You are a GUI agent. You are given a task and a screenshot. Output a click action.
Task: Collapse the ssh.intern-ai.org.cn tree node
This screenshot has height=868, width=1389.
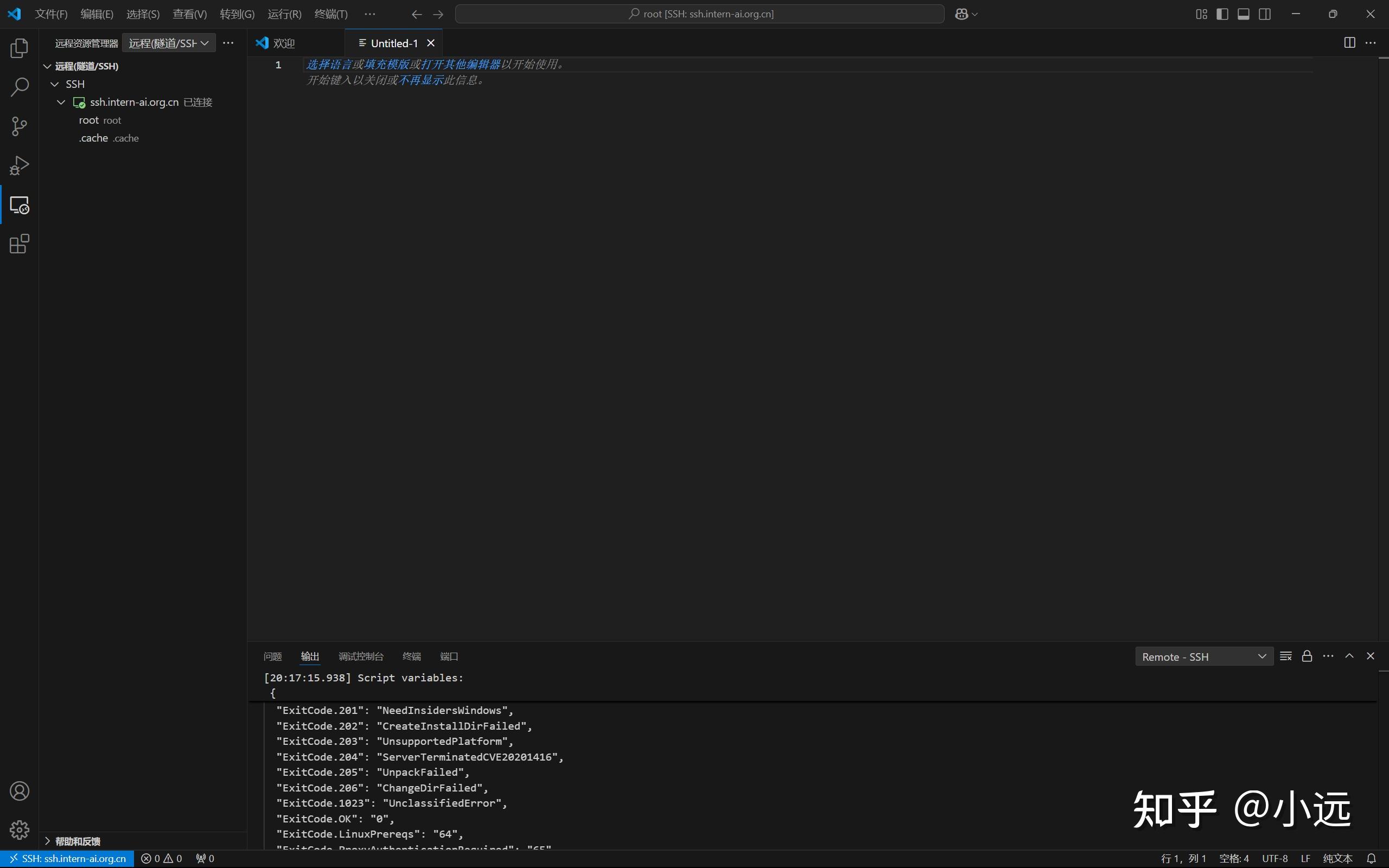tap(61, 102)
